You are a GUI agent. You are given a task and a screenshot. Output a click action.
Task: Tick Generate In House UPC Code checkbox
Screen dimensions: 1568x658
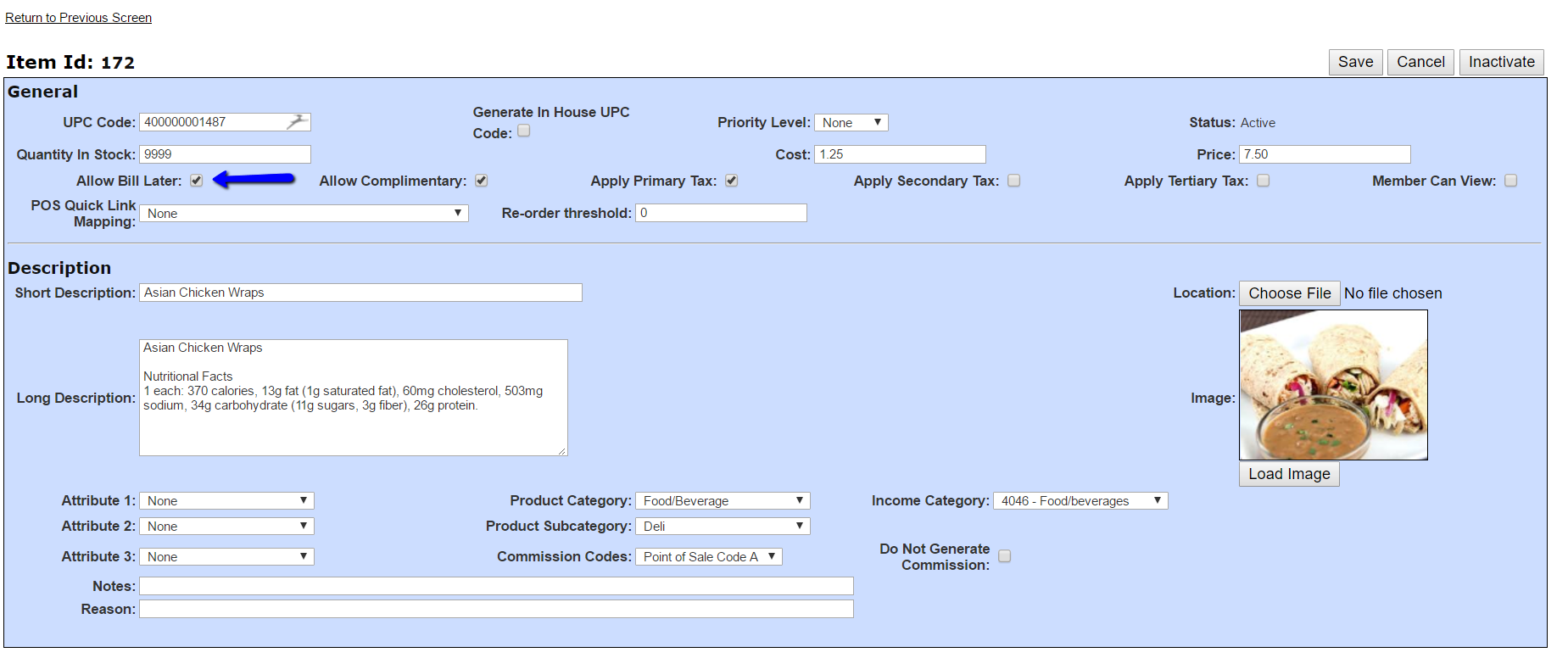click(x=524, y=131)
